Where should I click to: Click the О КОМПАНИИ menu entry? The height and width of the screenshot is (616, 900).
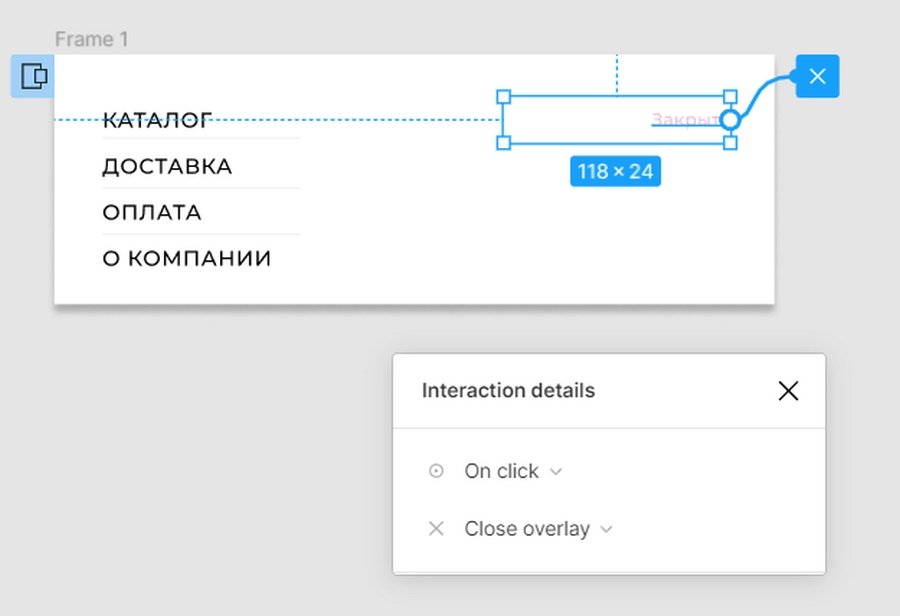pyautogui.click(x=186, y=258)
